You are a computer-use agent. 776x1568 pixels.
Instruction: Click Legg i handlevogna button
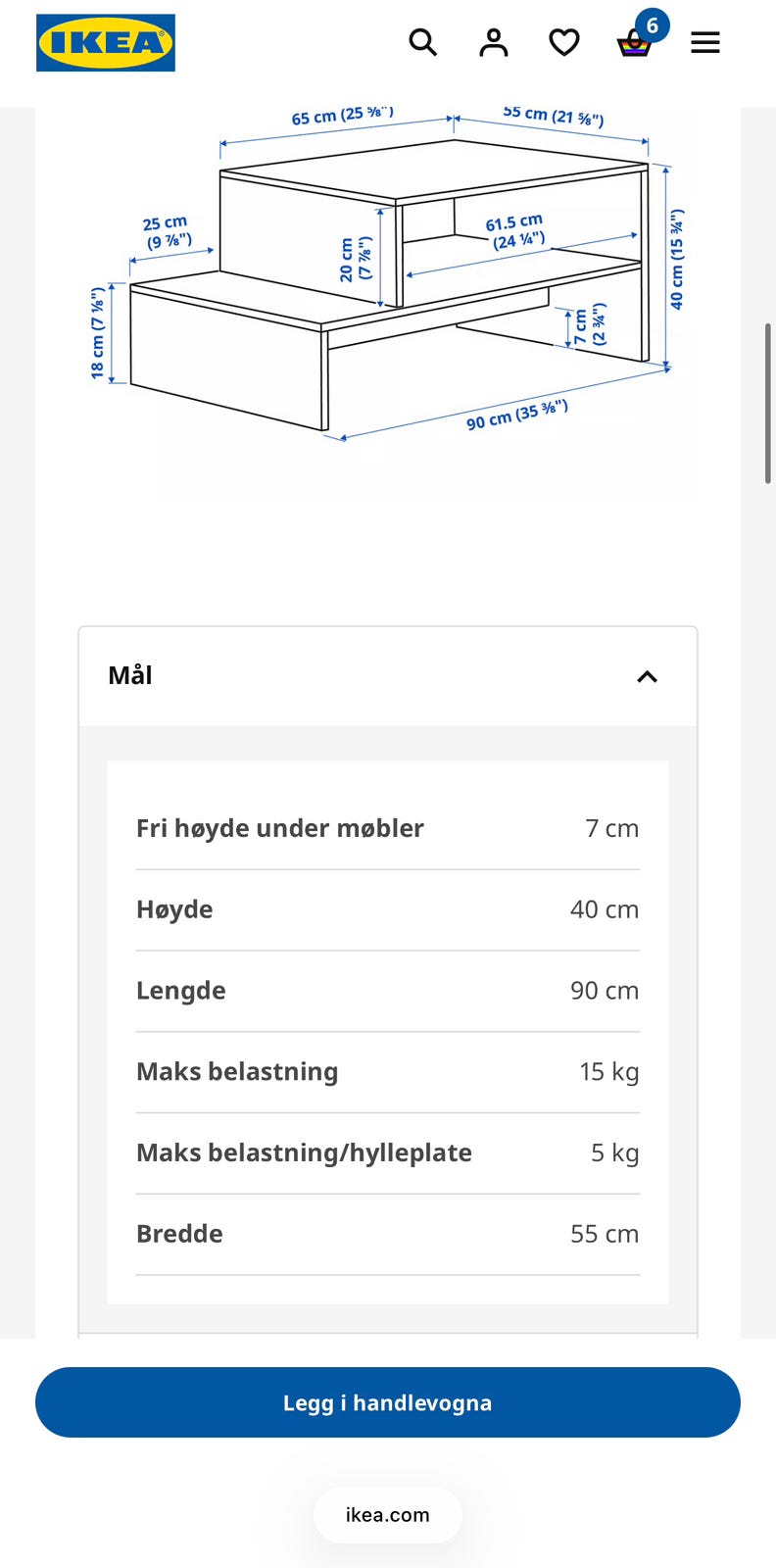point(388,1402)
